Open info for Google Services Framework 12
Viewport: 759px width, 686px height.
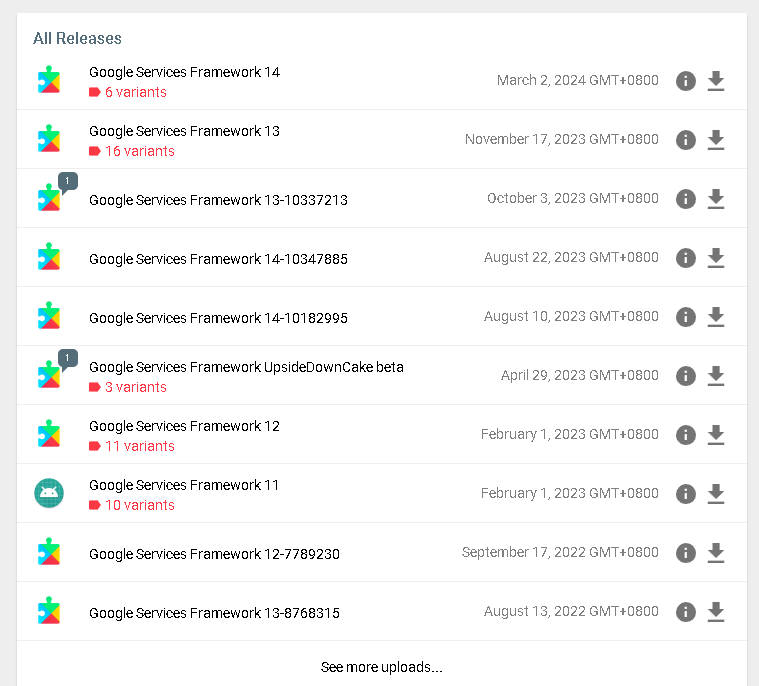(685, 435)
